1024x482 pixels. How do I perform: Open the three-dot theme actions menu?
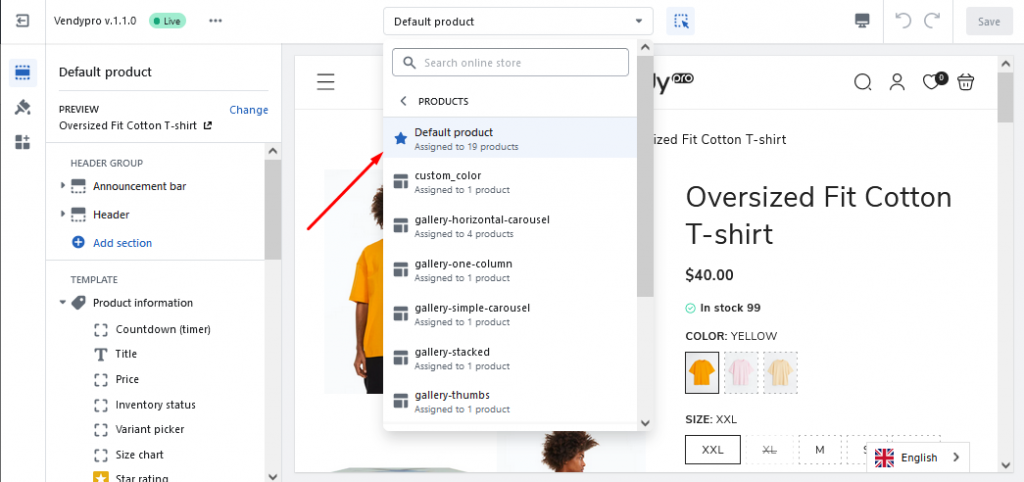(x=216, y=21)
